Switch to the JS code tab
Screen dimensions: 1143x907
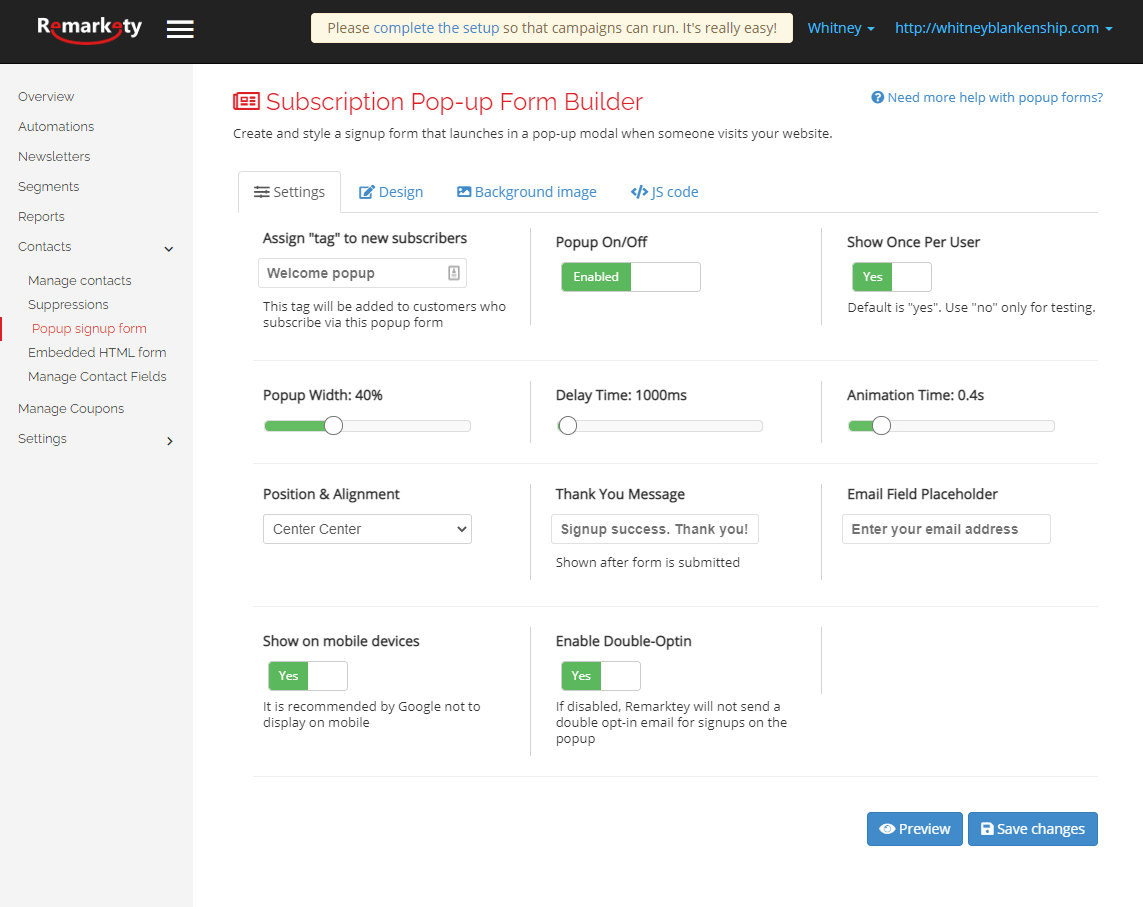click(664, 192)
